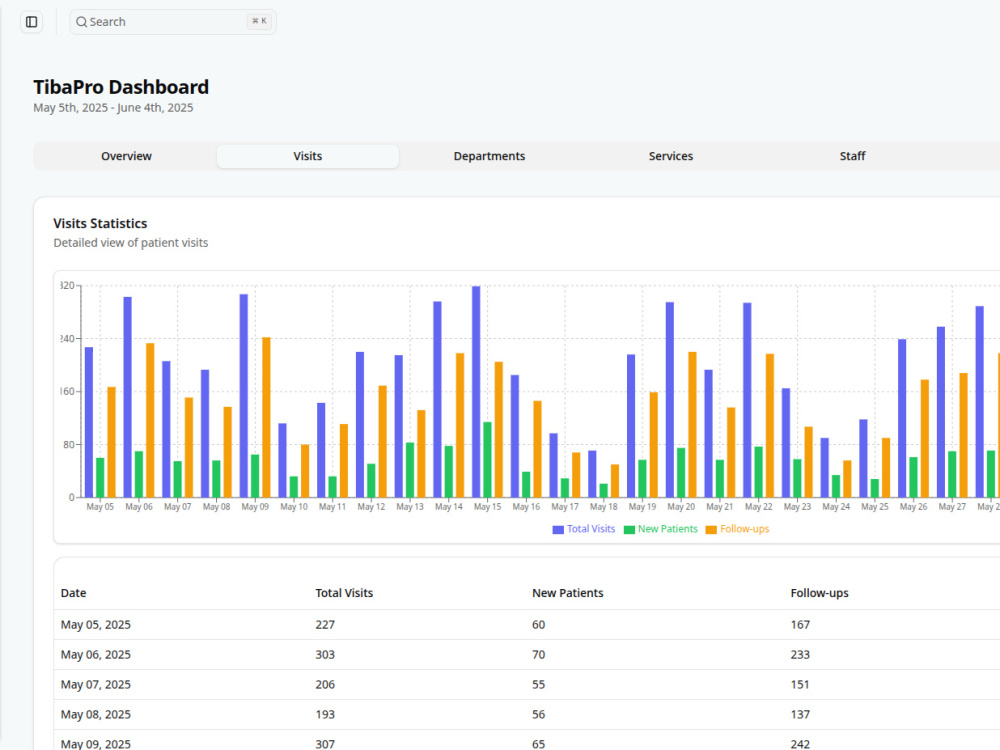The height and width of the screenshot is (750, 1000).
Task: Open the Staff tab
Action: pyautogui.click(x=852, y=156)
